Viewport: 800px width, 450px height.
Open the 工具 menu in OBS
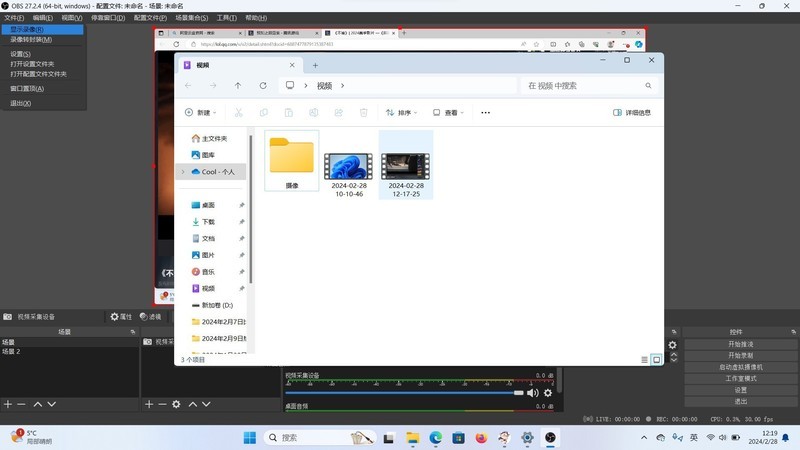click(x=227, y=18)
